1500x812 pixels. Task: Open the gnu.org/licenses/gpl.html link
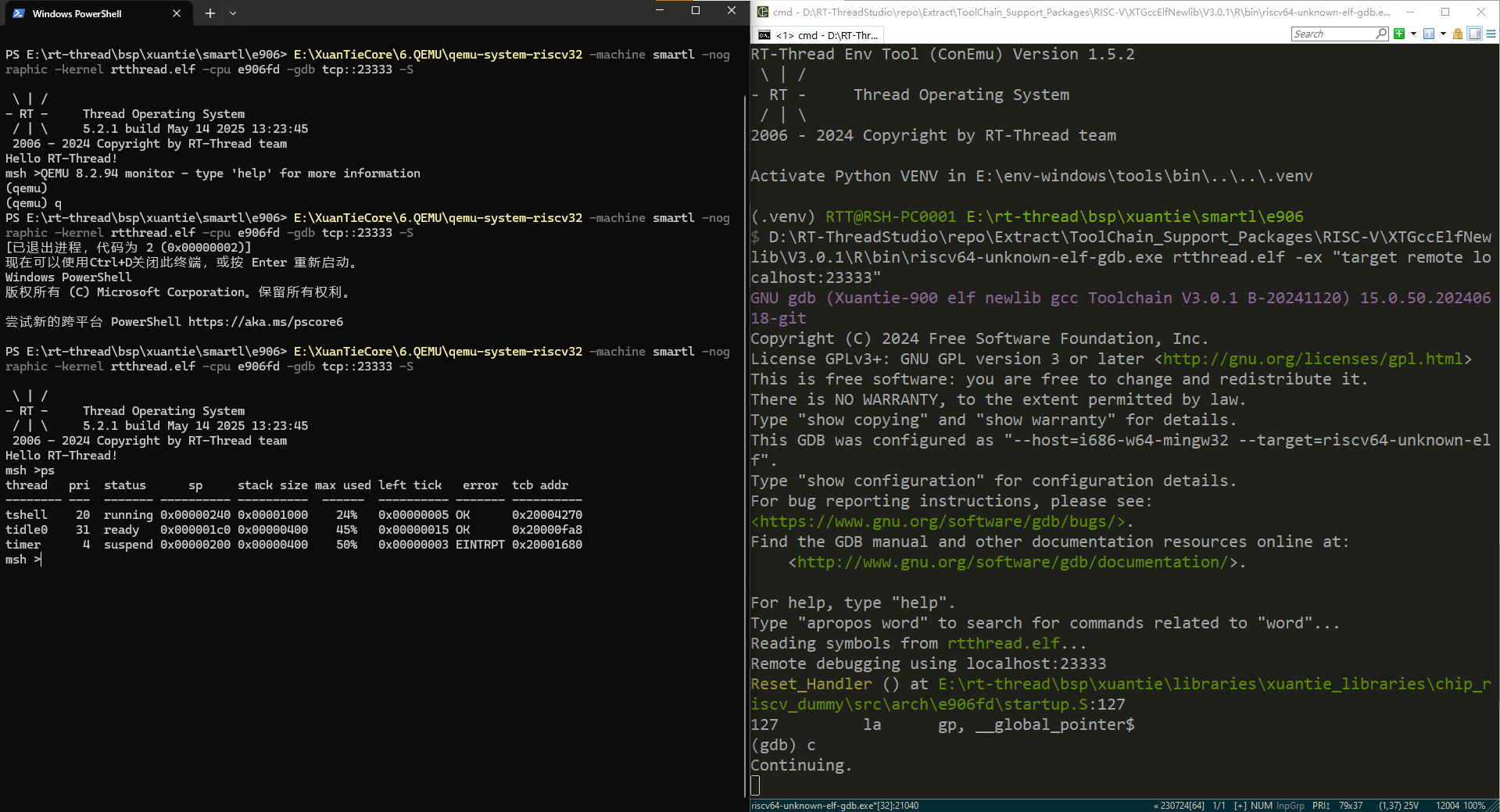(1312, 359)
